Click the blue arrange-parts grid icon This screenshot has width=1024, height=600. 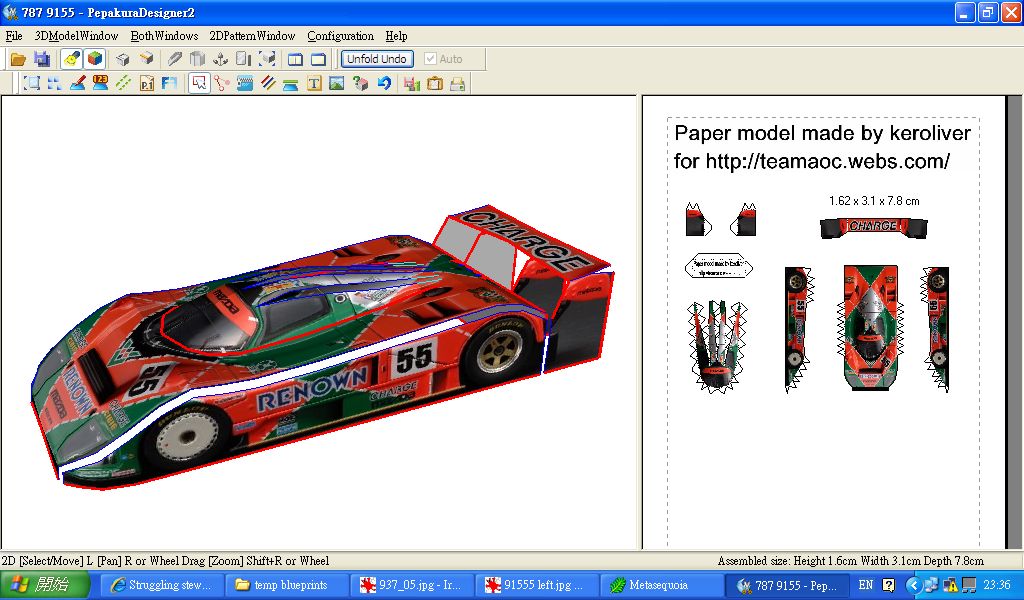coord(54,84)
